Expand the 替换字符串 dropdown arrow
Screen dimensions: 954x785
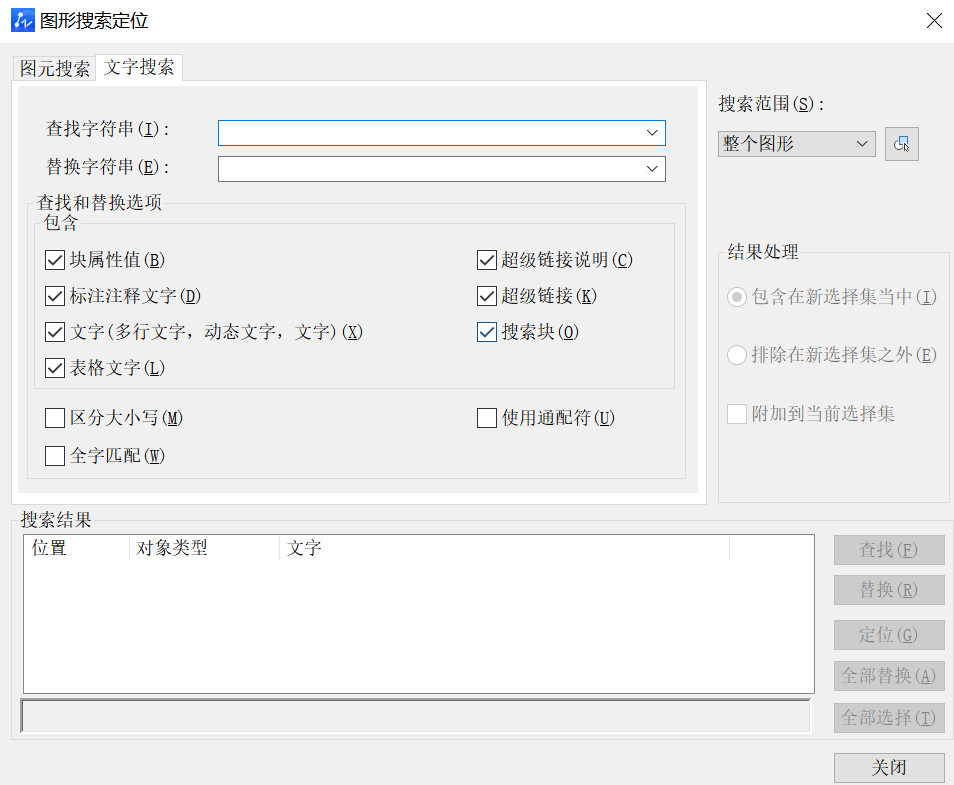652,169
